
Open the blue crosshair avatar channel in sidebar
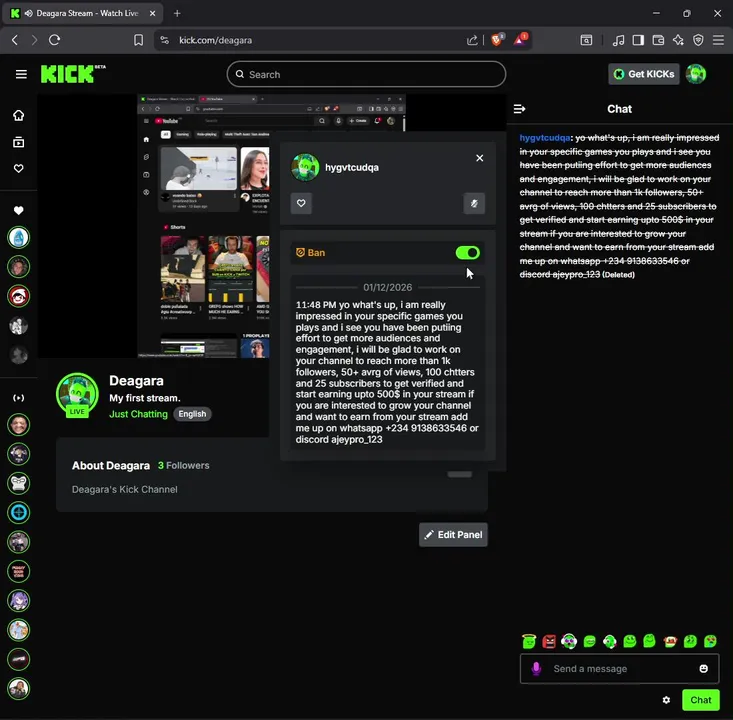coord(19,513)
